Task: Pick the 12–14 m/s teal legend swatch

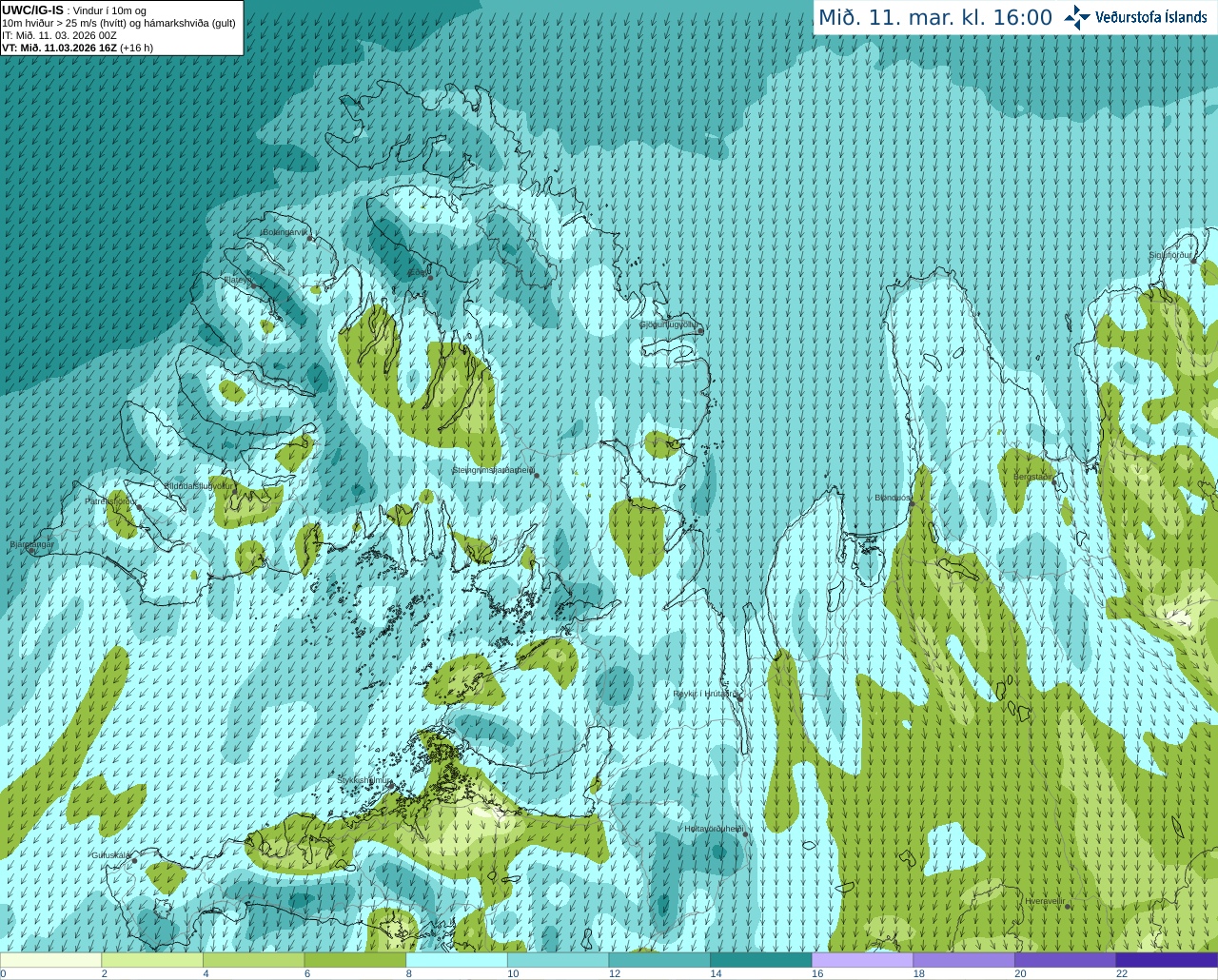Action: [x=659, y=960]
